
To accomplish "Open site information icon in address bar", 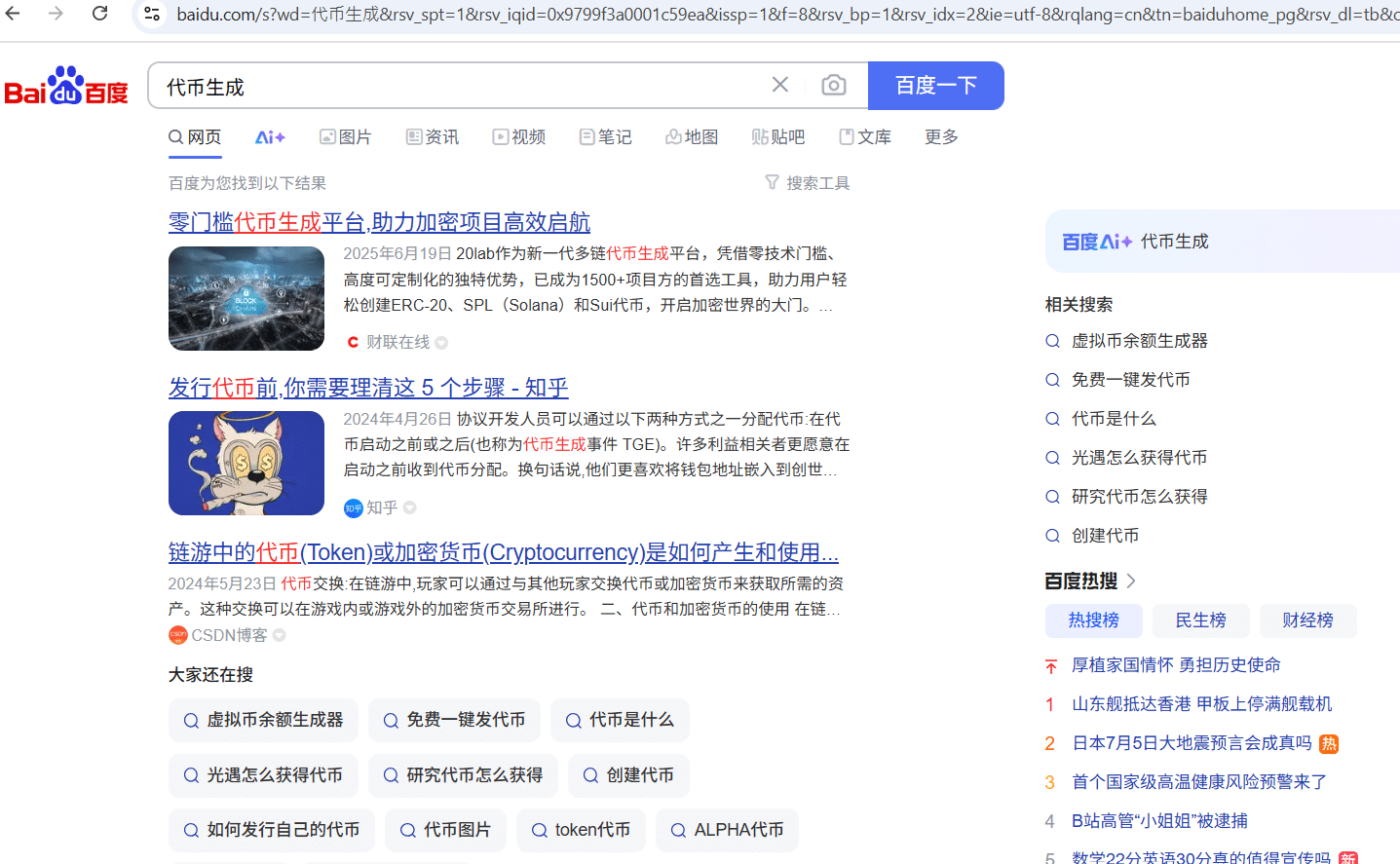I will [152, 14].
